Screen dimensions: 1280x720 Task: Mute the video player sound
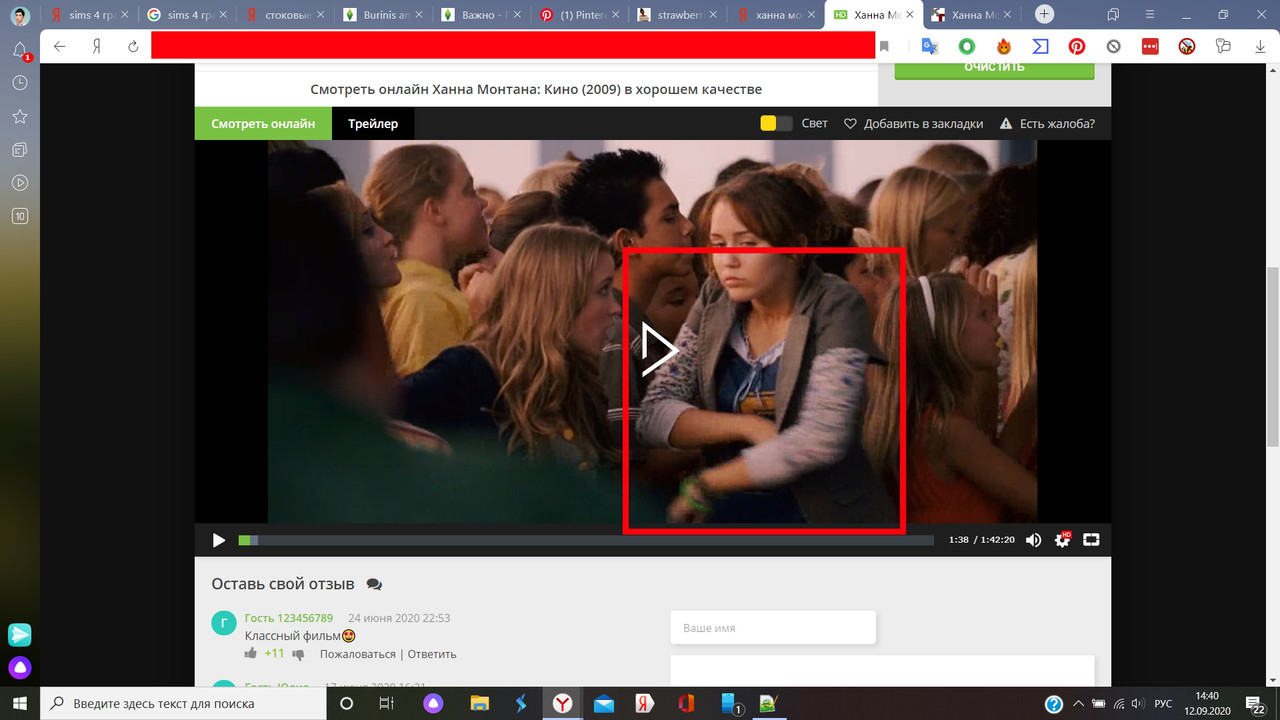(x=1034, y=540)
